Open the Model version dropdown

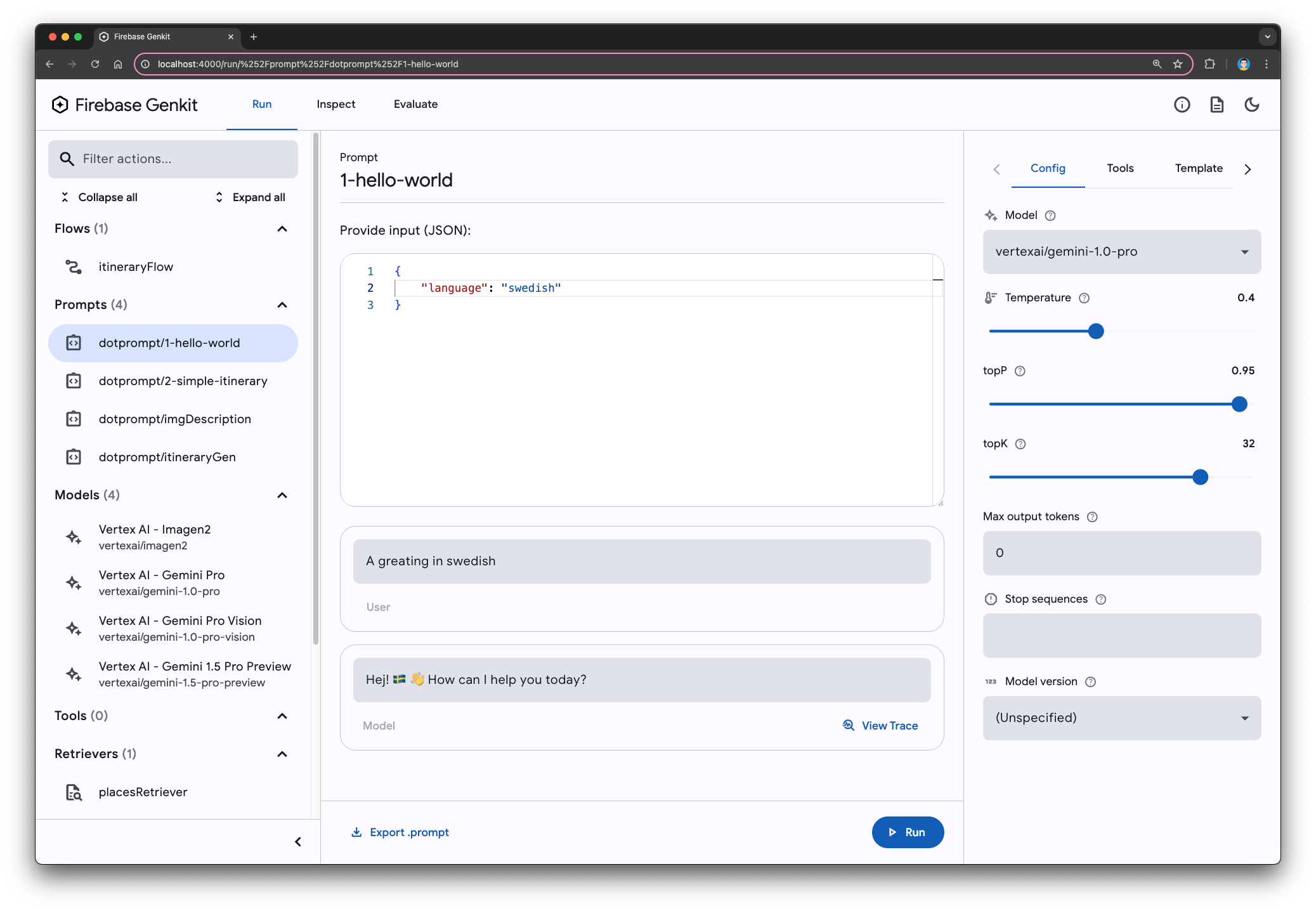(1121, 718)
